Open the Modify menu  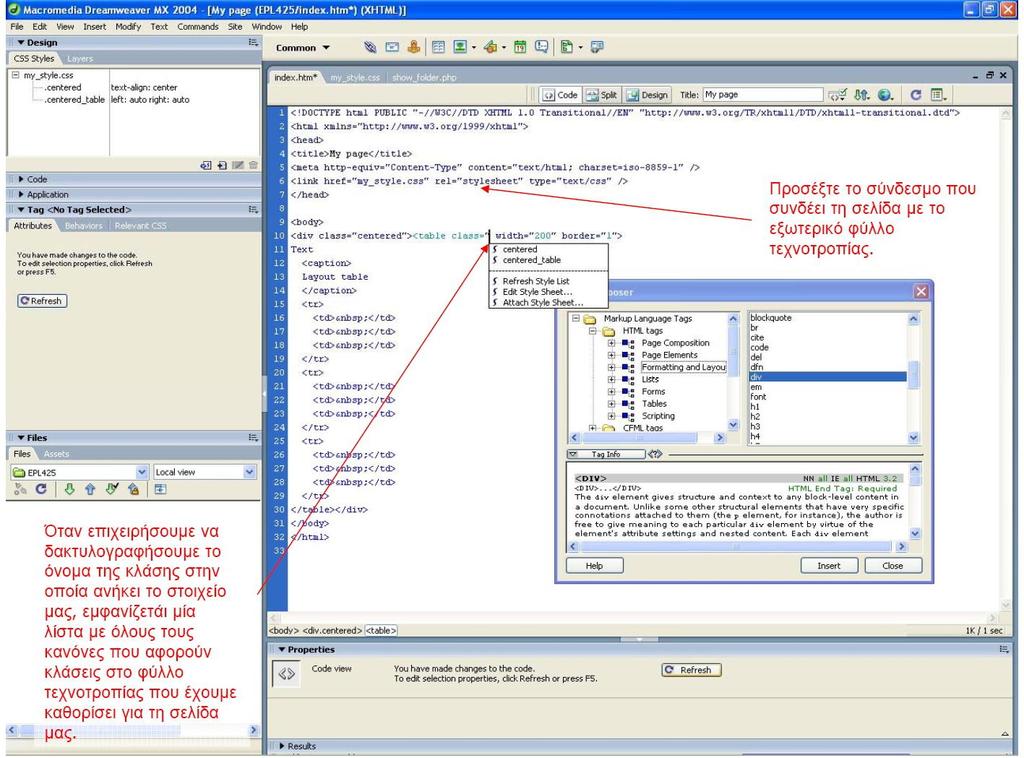coord(128,27)
